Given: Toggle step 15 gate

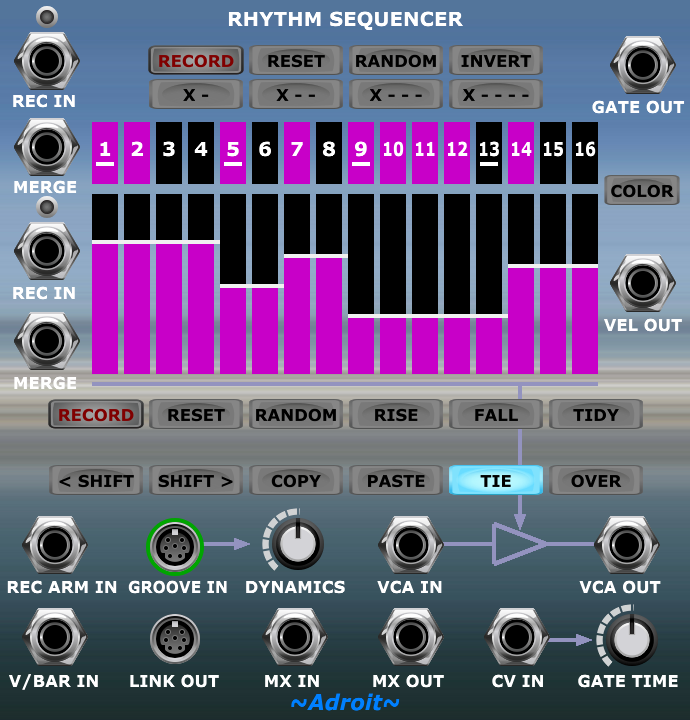Looking at the screenshot, I should [x=553, y=153].
